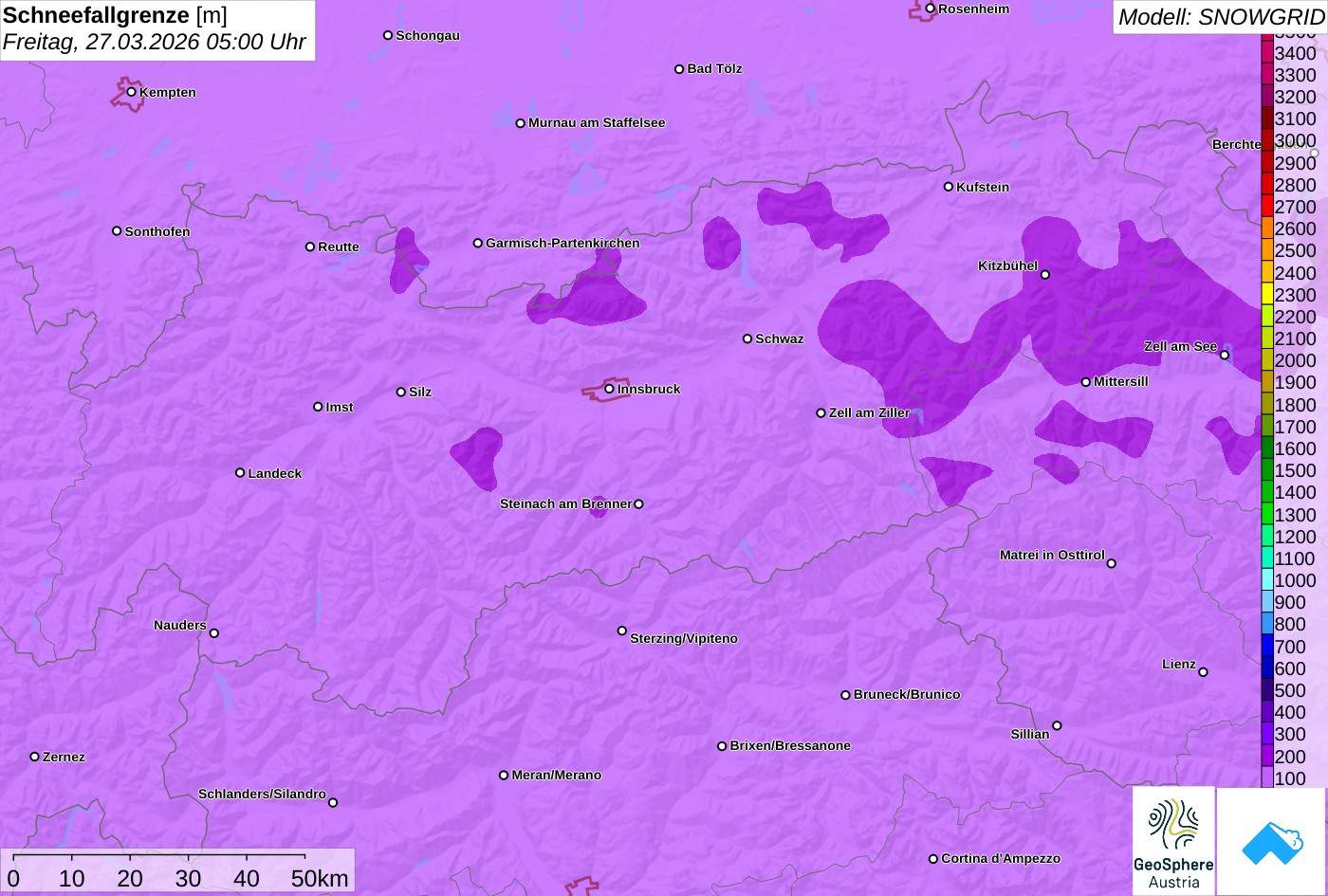Select the Innsbruck city marker dot
The width and height of the screenshot is (1328, 896).
tap(609, 389)
